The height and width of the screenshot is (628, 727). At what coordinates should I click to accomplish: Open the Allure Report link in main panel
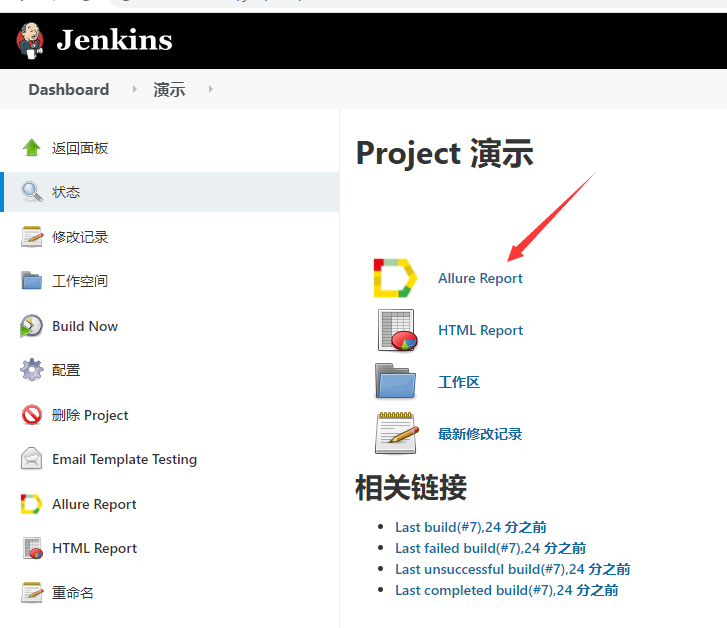[x=480, y=278]
